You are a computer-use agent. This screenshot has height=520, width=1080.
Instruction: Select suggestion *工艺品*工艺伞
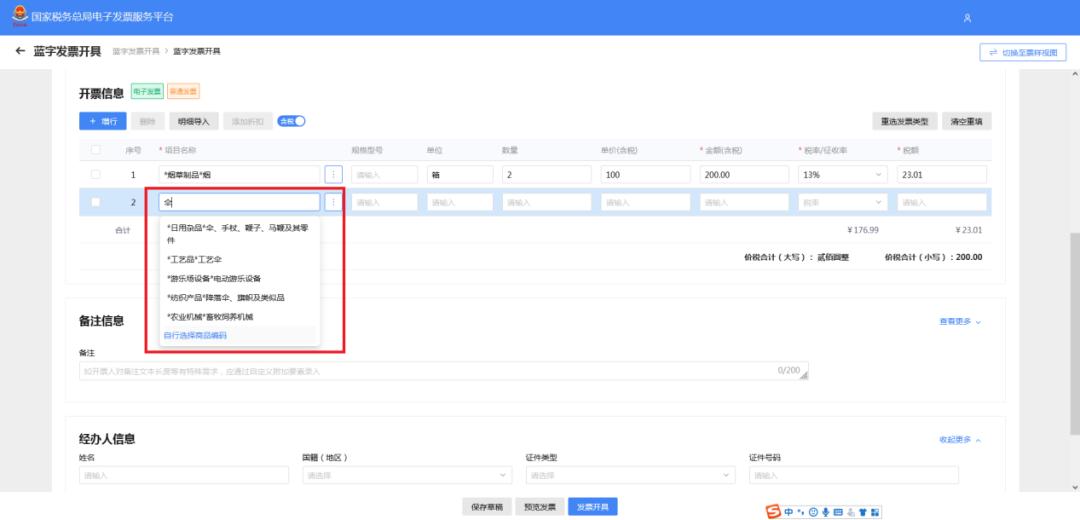[195, 259]
